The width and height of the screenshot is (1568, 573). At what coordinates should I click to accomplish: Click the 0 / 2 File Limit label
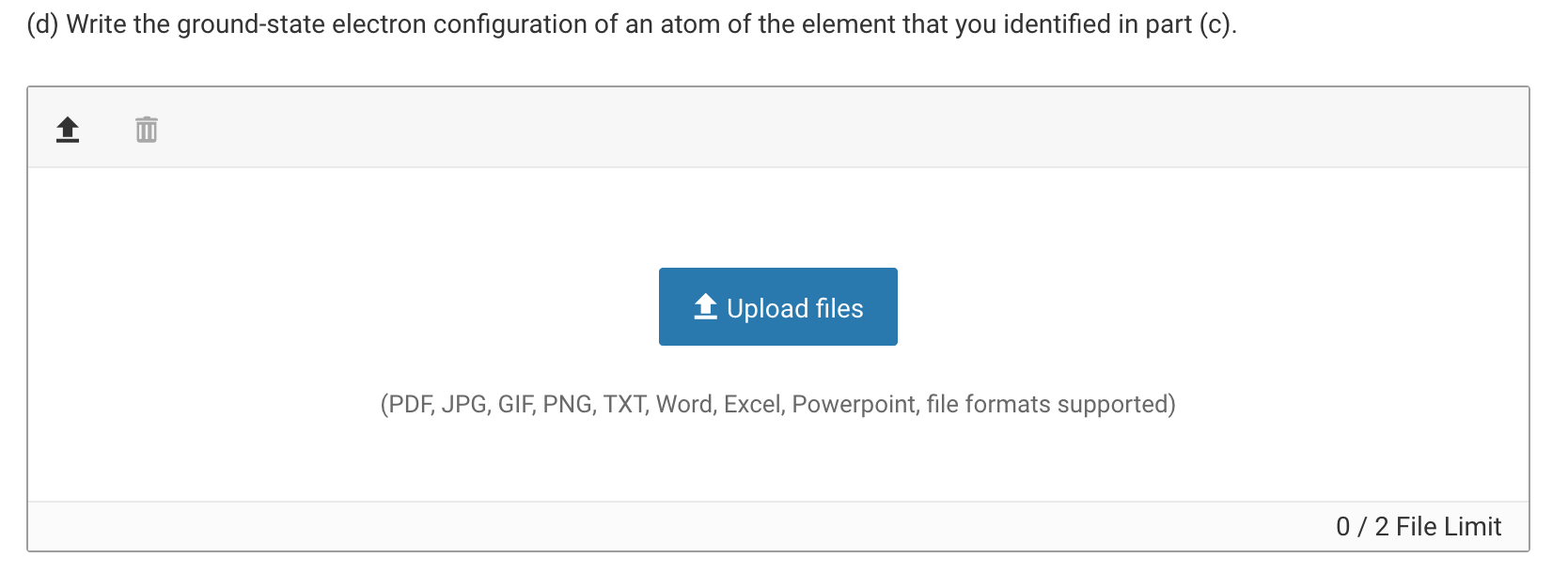pyautogui.click(x=1419, y=526)
